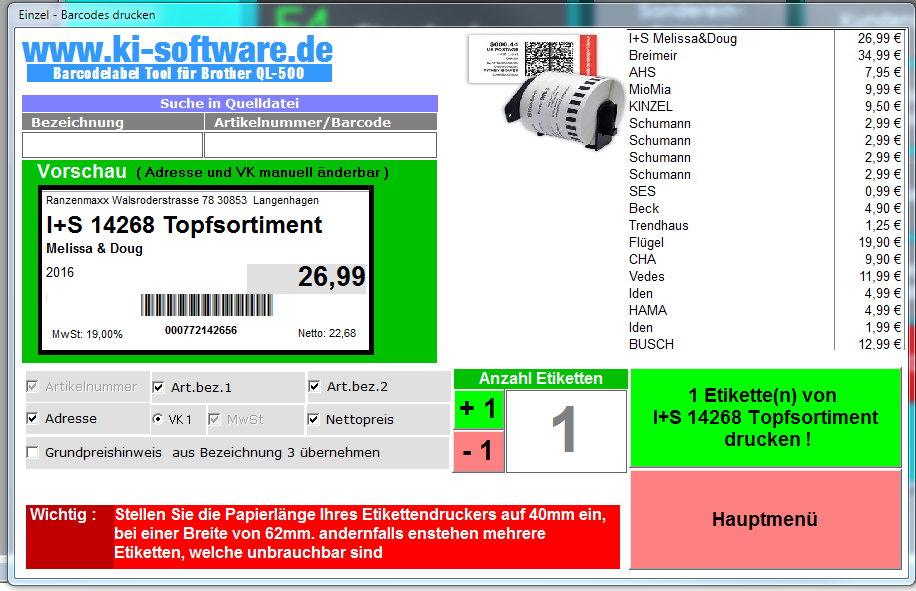Decrease label count with - 1
The height and width of the screenshot is (591, 916).
click(478, 451)
